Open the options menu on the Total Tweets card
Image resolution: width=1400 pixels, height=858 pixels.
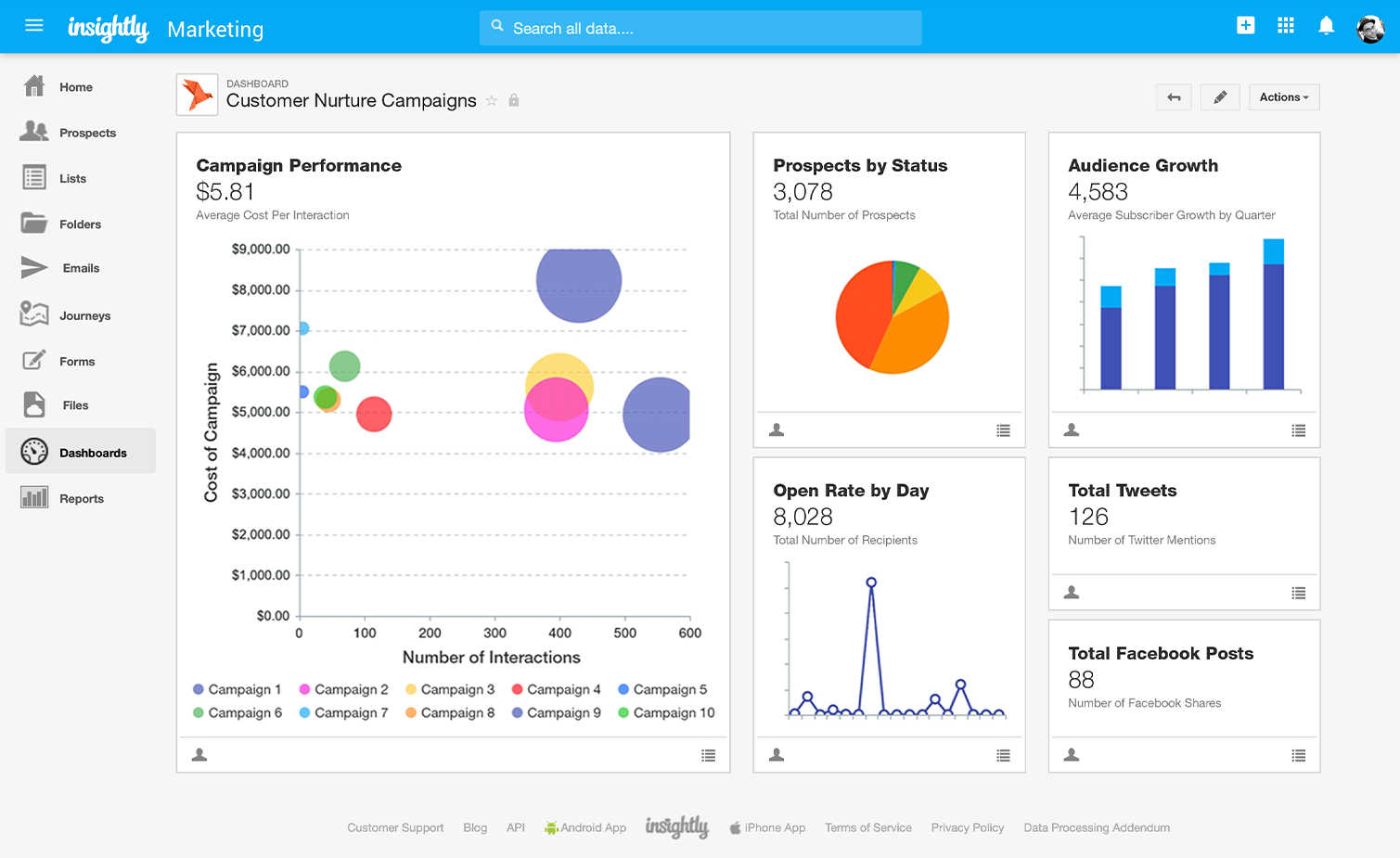[1298, 592]
